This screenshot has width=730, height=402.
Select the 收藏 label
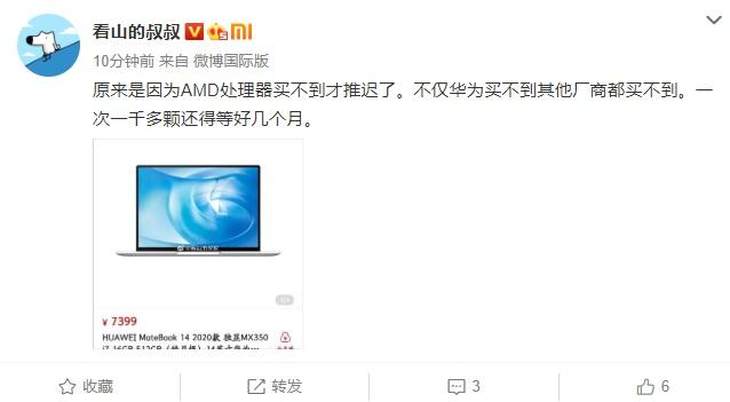point(98,386)
